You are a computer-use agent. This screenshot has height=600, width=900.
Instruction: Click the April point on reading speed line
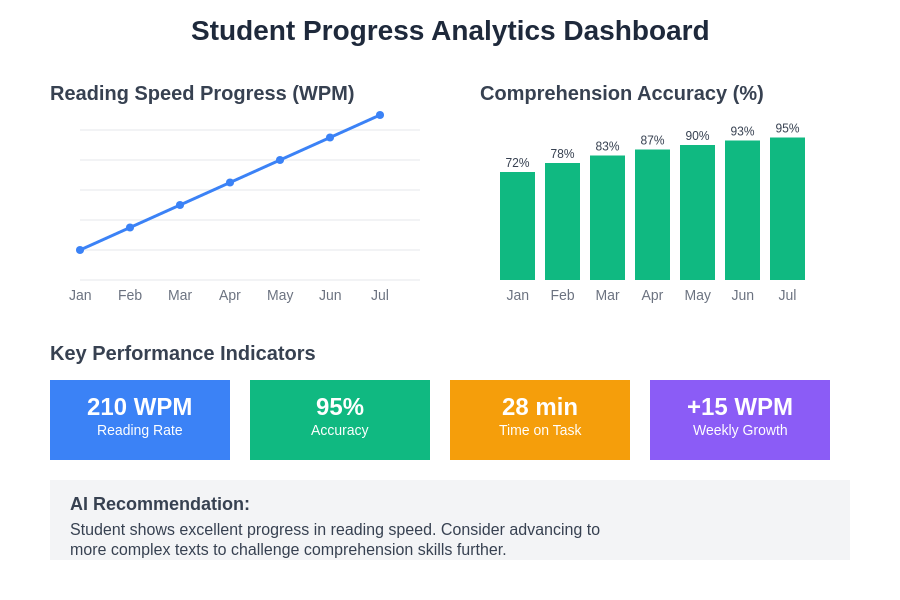[x=230, y=182]
